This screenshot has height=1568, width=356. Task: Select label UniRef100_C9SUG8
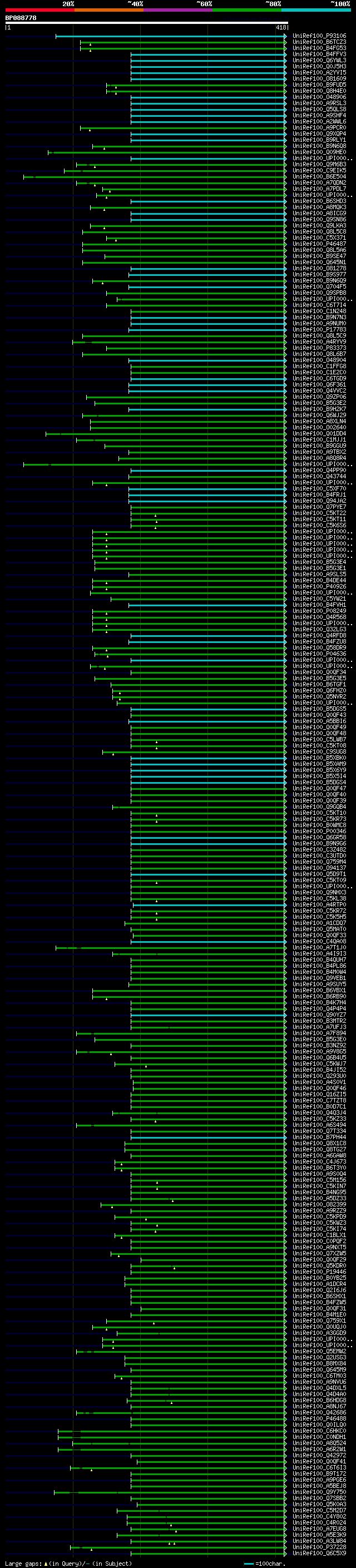319,752
